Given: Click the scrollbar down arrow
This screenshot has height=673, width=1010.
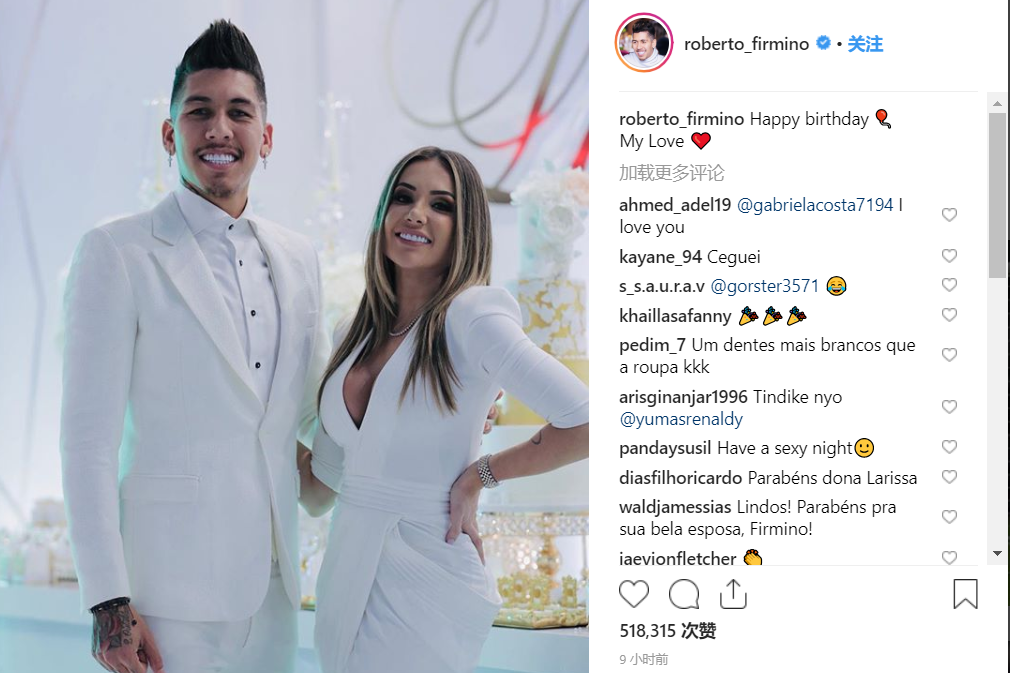Looking at the screenshot, I should tap(997, 553).
